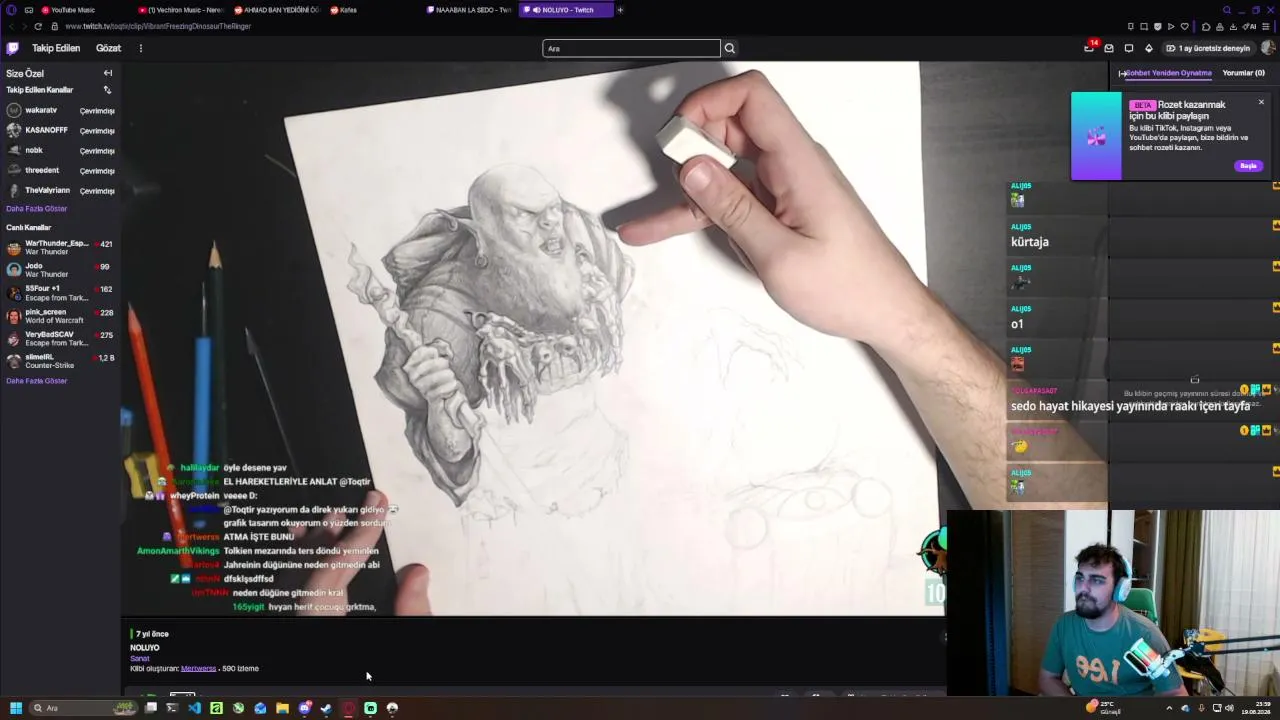Open a new browser tab with plus

click(620, 10)
